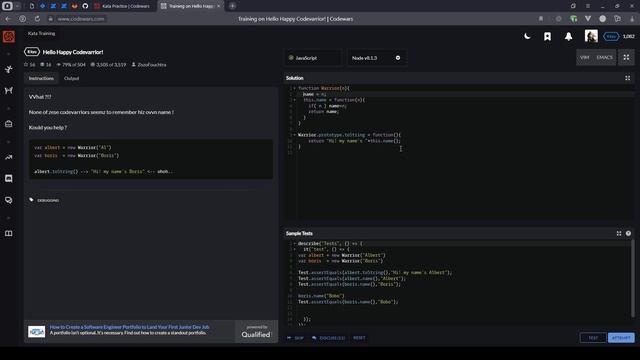Open the Docs book sidebar icon
640x360 pixels.
(x=9, y=233)
